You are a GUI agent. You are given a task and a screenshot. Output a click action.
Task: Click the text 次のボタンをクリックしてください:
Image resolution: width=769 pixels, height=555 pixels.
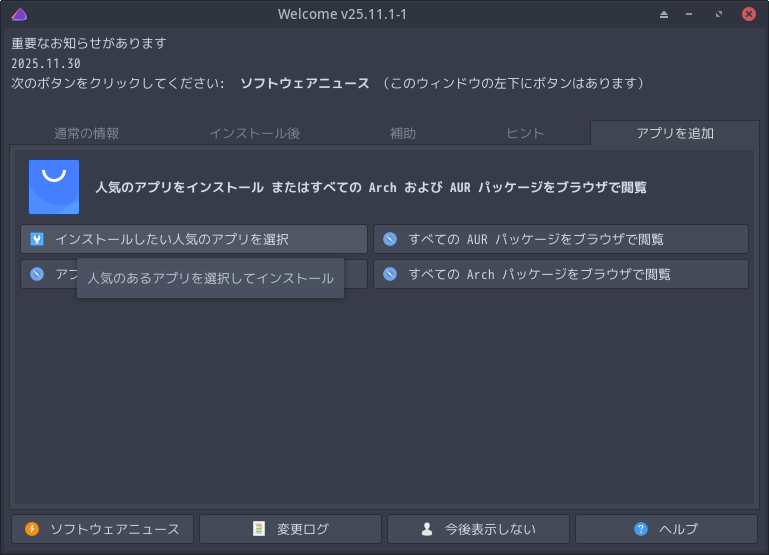click(118, 83)
